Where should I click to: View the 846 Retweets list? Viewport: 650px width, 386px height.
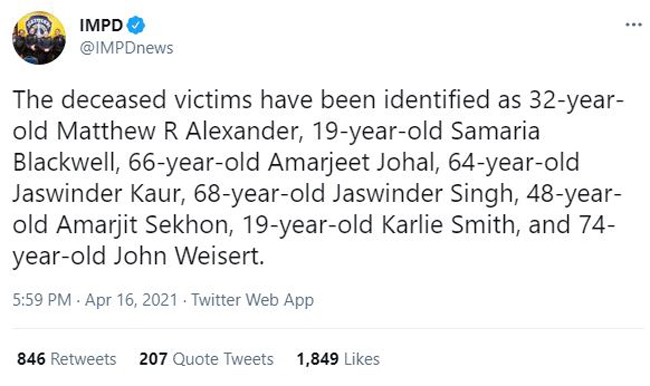[x=67, y=359]
